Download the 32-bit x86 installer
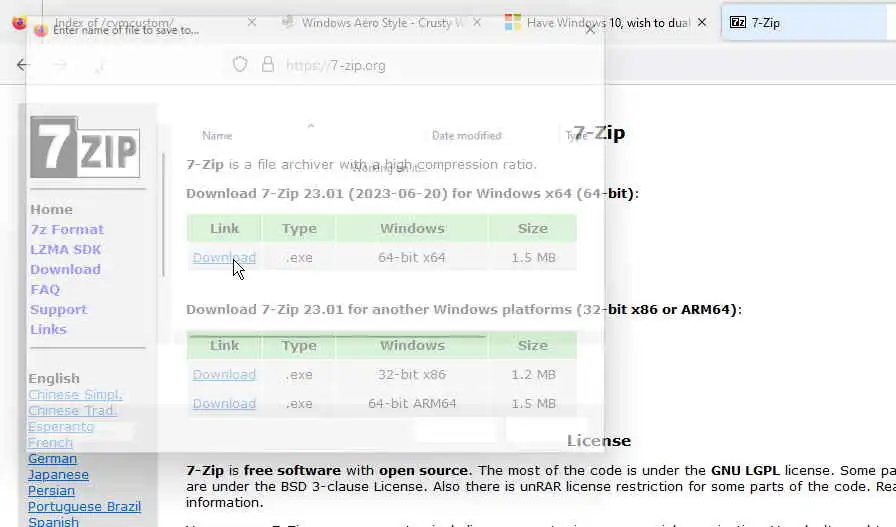This screenshot has height=527, width=896. coord(224,375)
